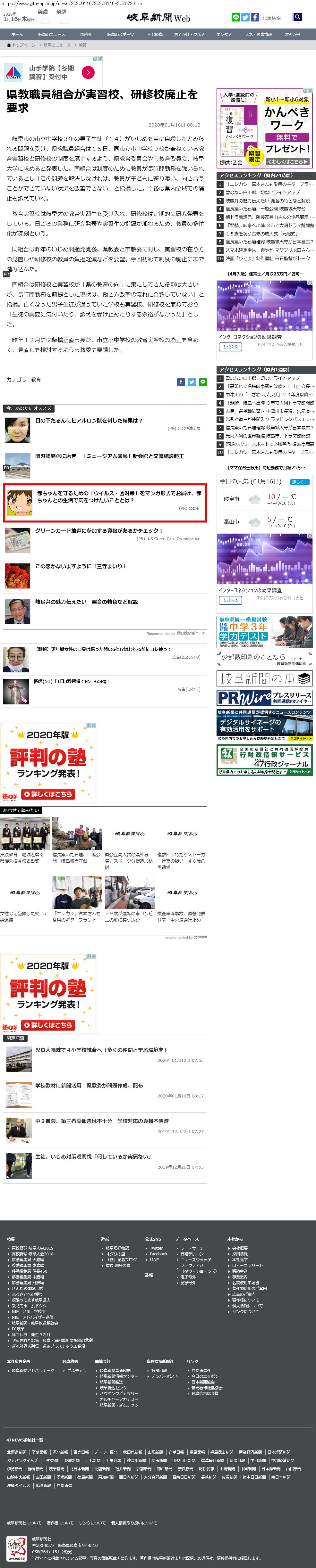316x1568 pixels.
Task: Click the LINE icon in the header
Action: click(235, 18)
